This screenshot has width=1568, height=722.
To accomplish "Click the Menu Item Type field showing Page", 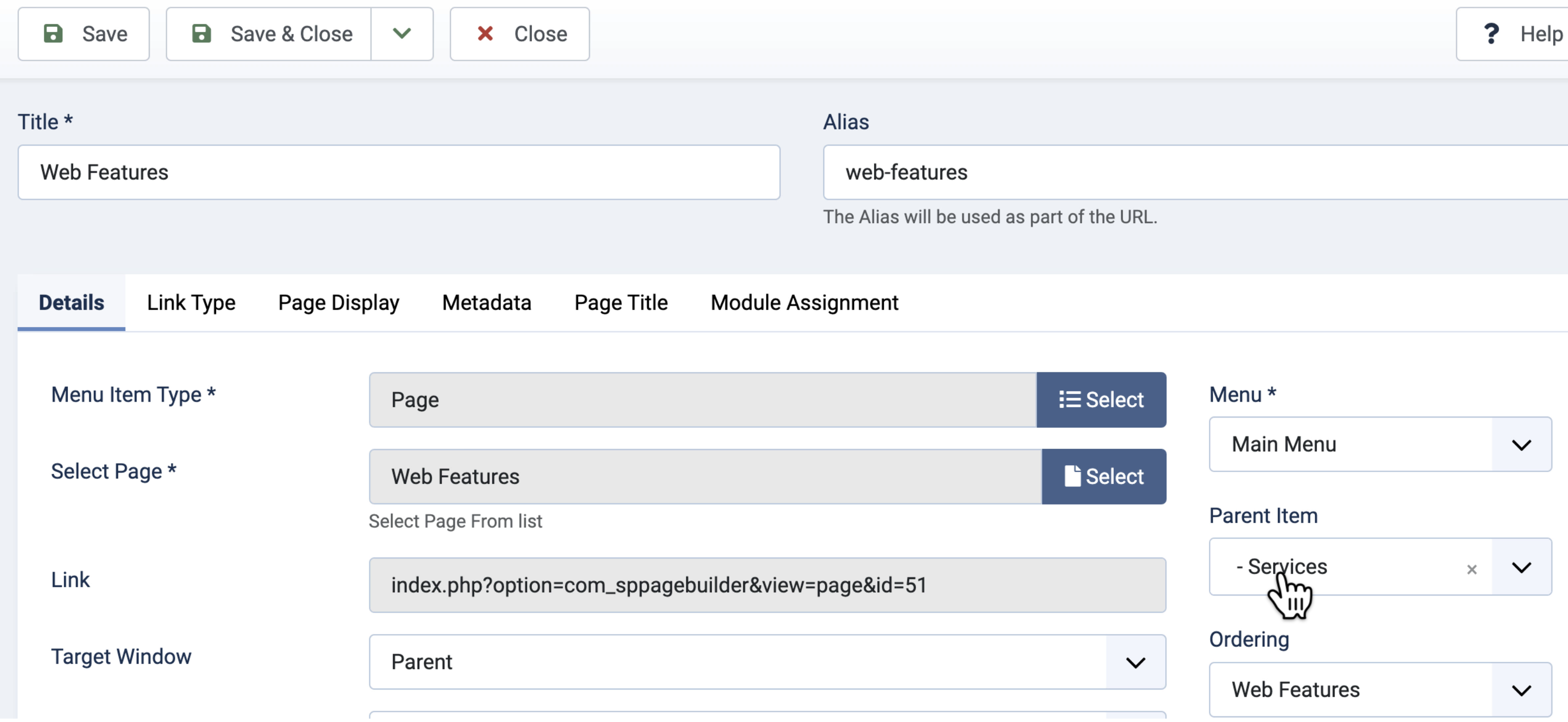I will [x=702, y=400].
